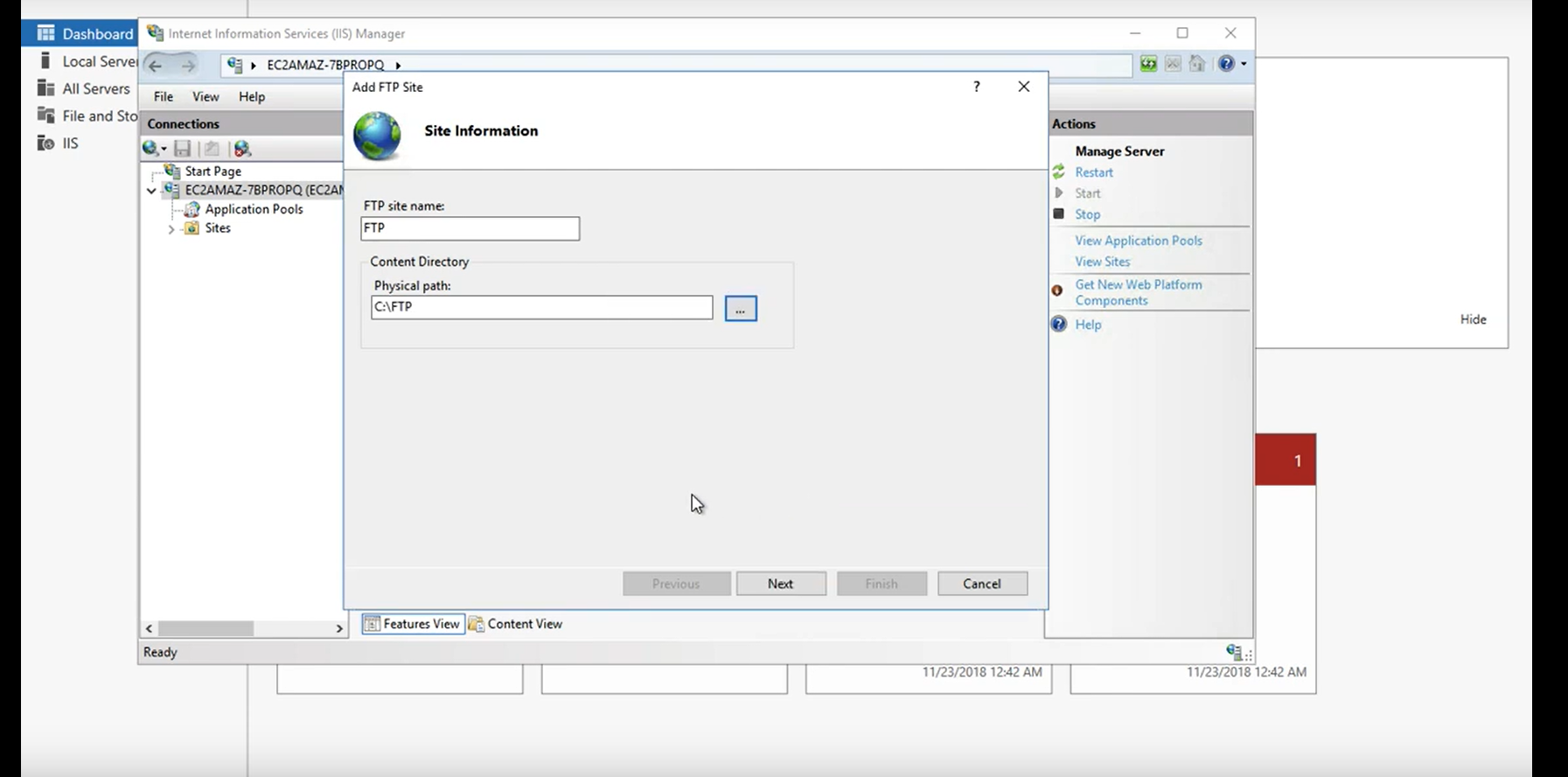The image size is (1568, 777).
Task: Select All Servers in Server Manager sidebar
Action: (84, 88)
